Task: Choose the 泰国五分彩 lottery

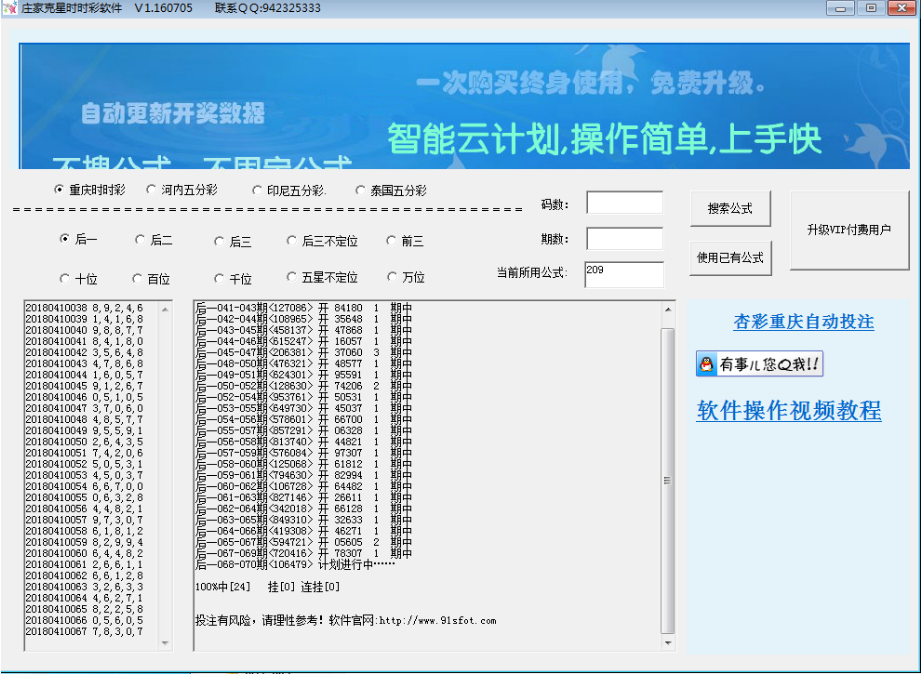Action: [x=361, y=190]
